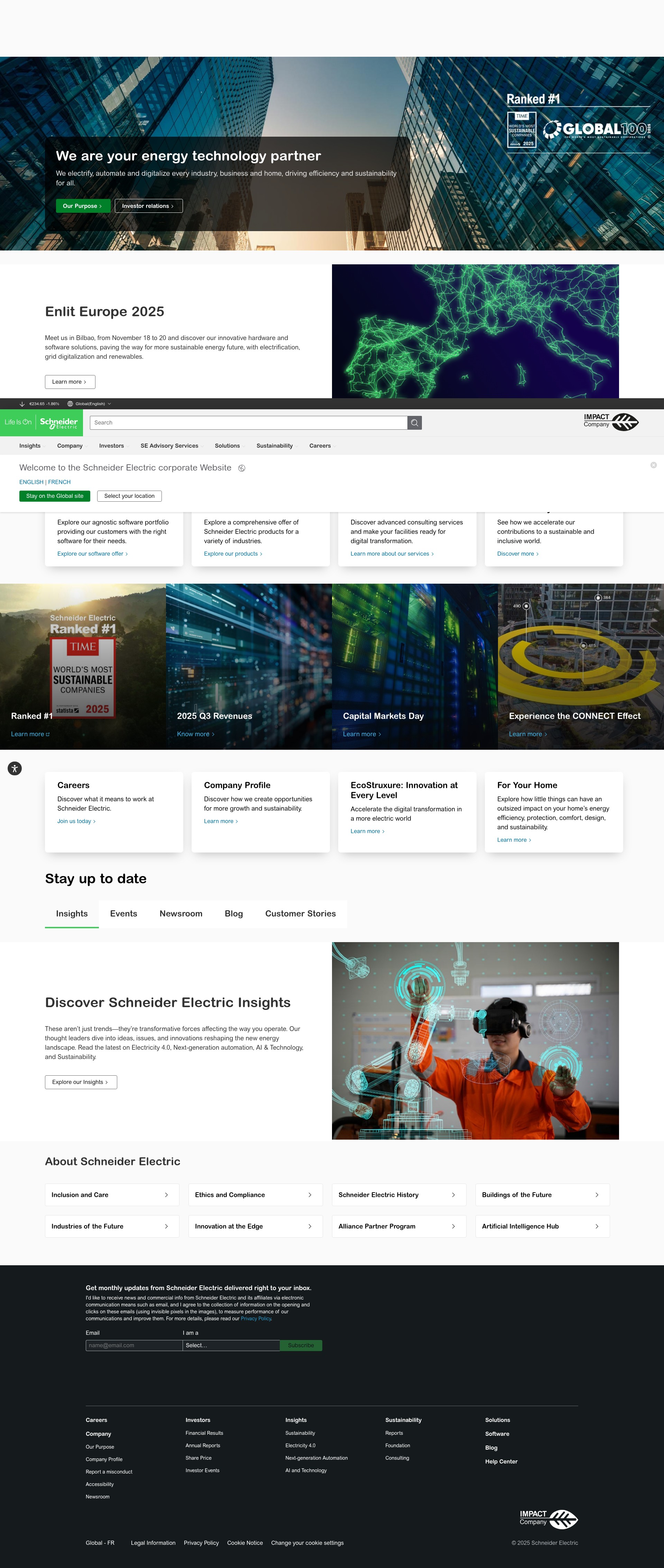The width and height of the screenshot is (664, 1568).
Task: Switch to the Blog tab
Action: tap(234, 914)
